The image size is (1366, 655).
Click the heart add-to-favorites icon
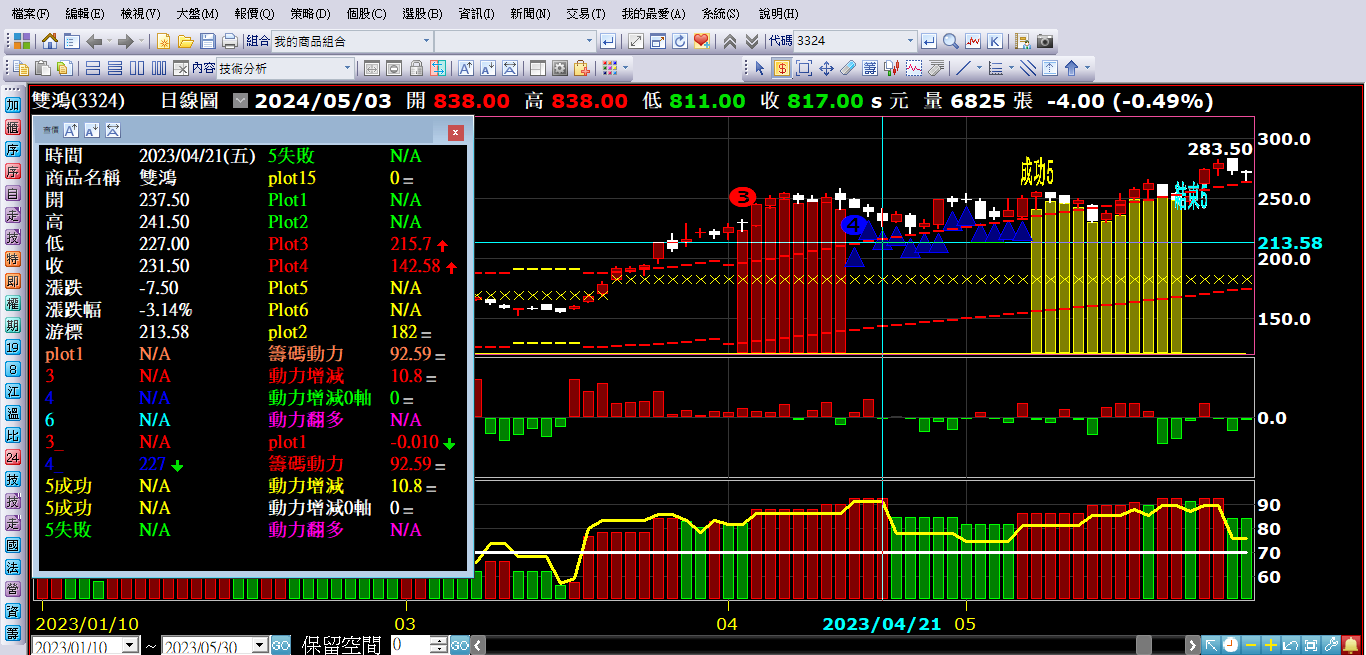pos(701,41)
